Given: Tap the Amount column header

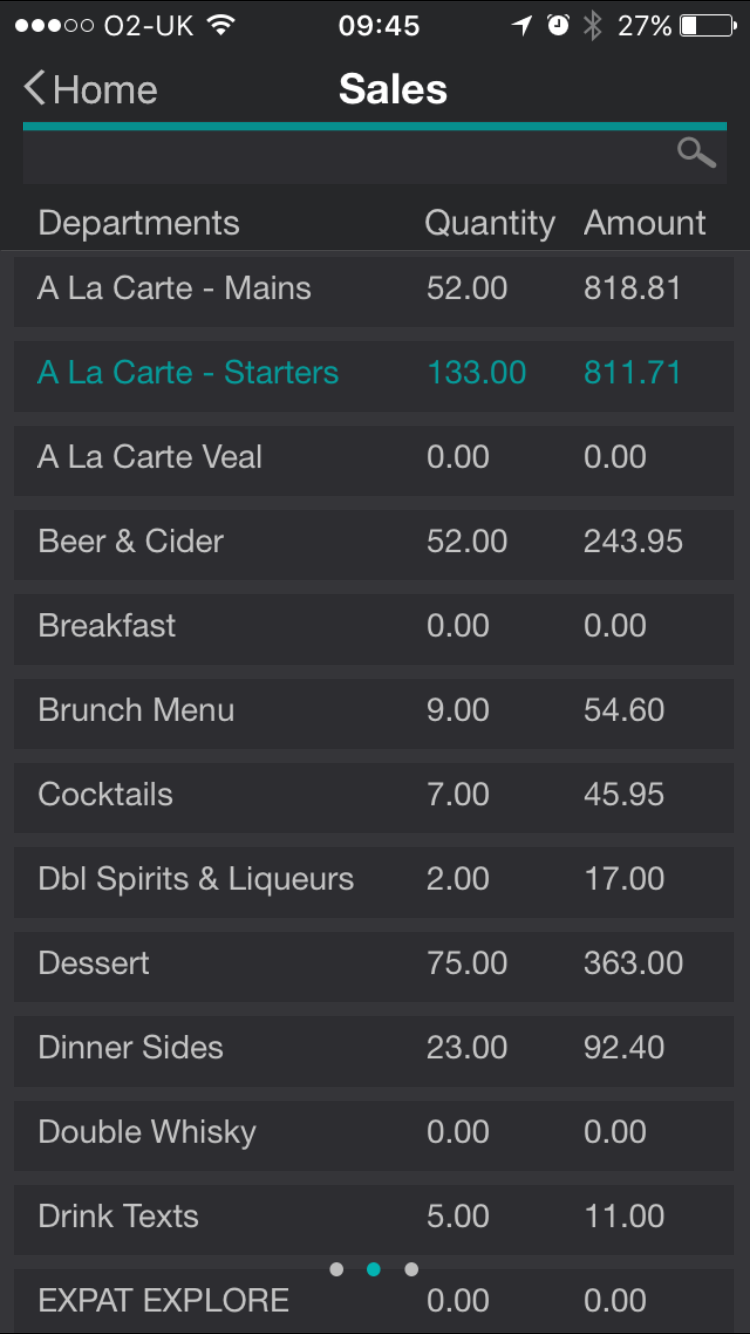Looking at the screenshot, I should [645, 223].
